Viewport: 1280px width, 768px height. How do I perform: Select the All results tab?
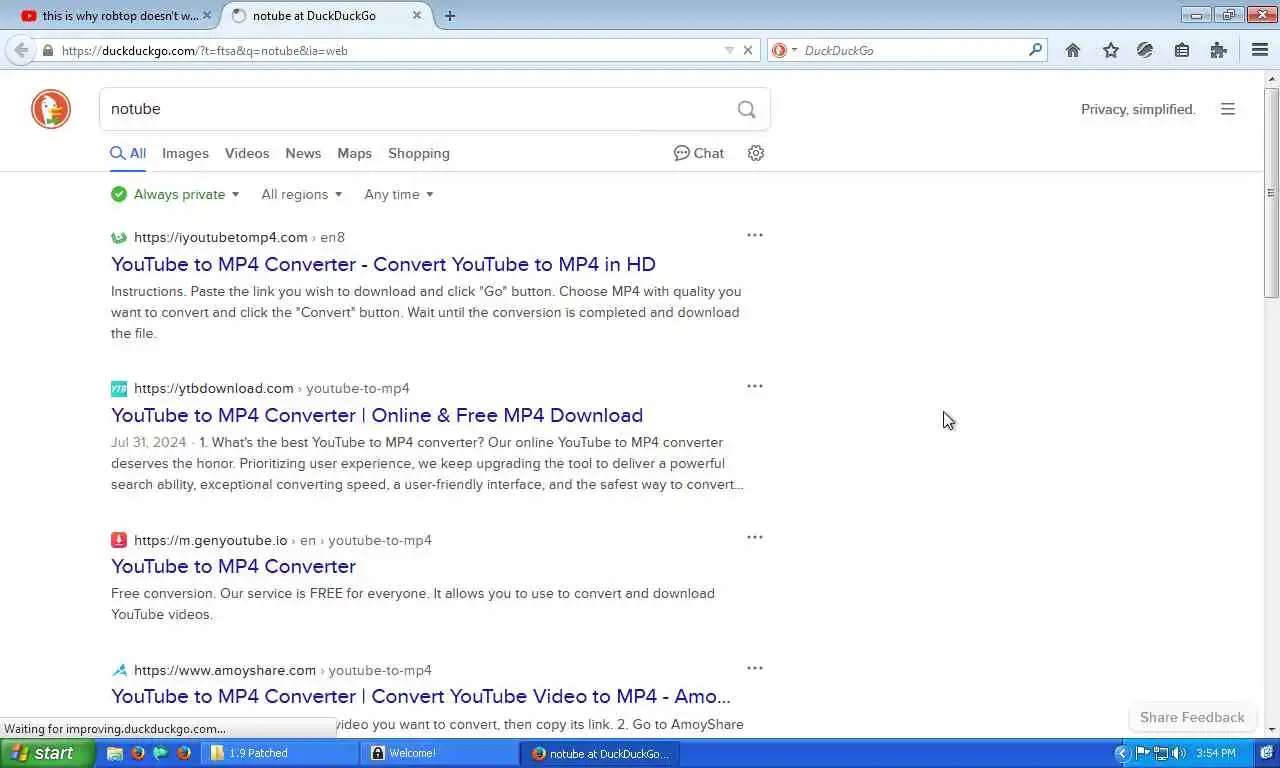click(x=128, y=153)
